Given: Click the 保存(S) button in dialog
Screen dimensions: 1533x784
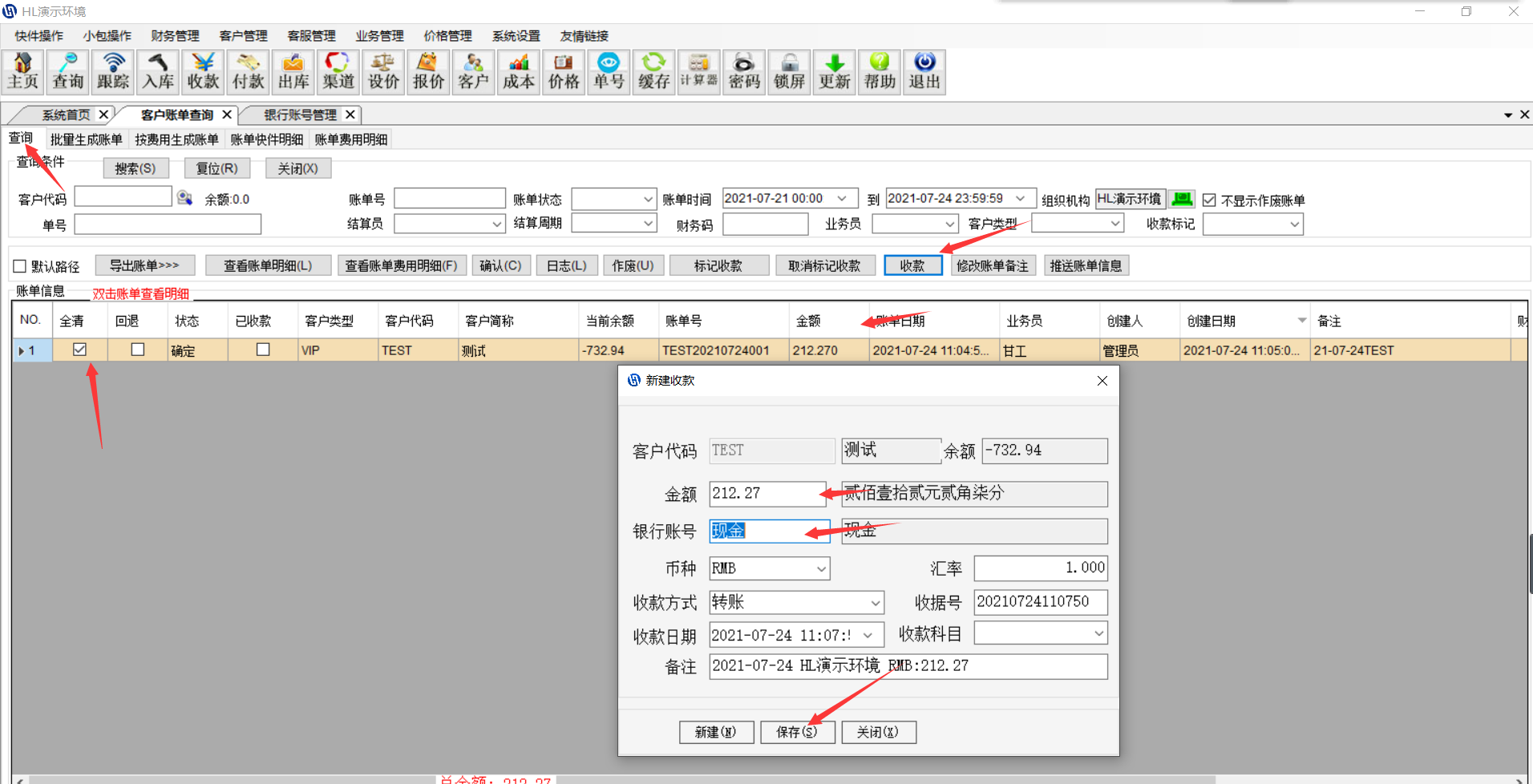Looking at the screenshot, I should (x=797, y=732).
